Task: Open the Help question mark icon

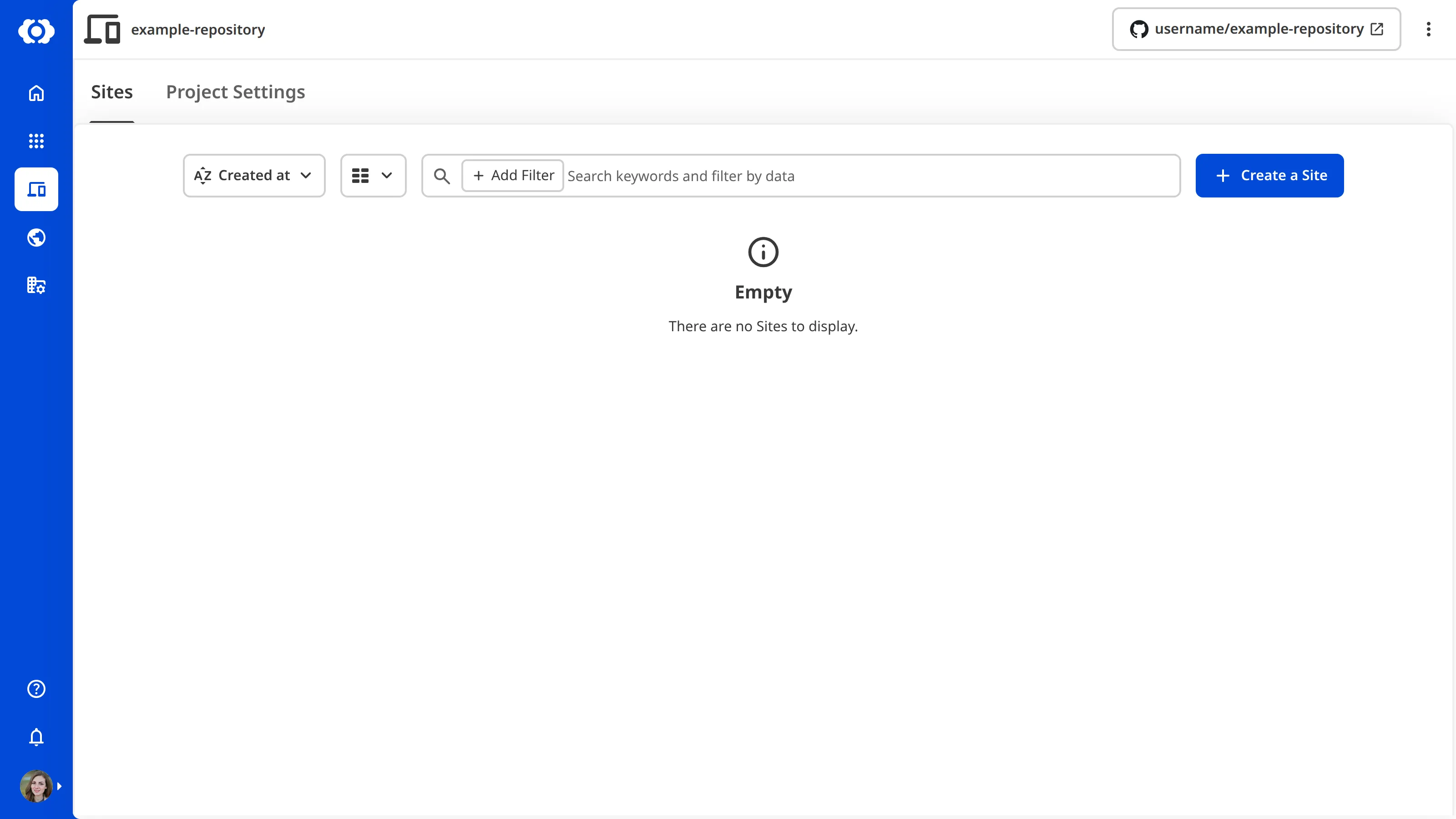Action: (x=36, y=689)
